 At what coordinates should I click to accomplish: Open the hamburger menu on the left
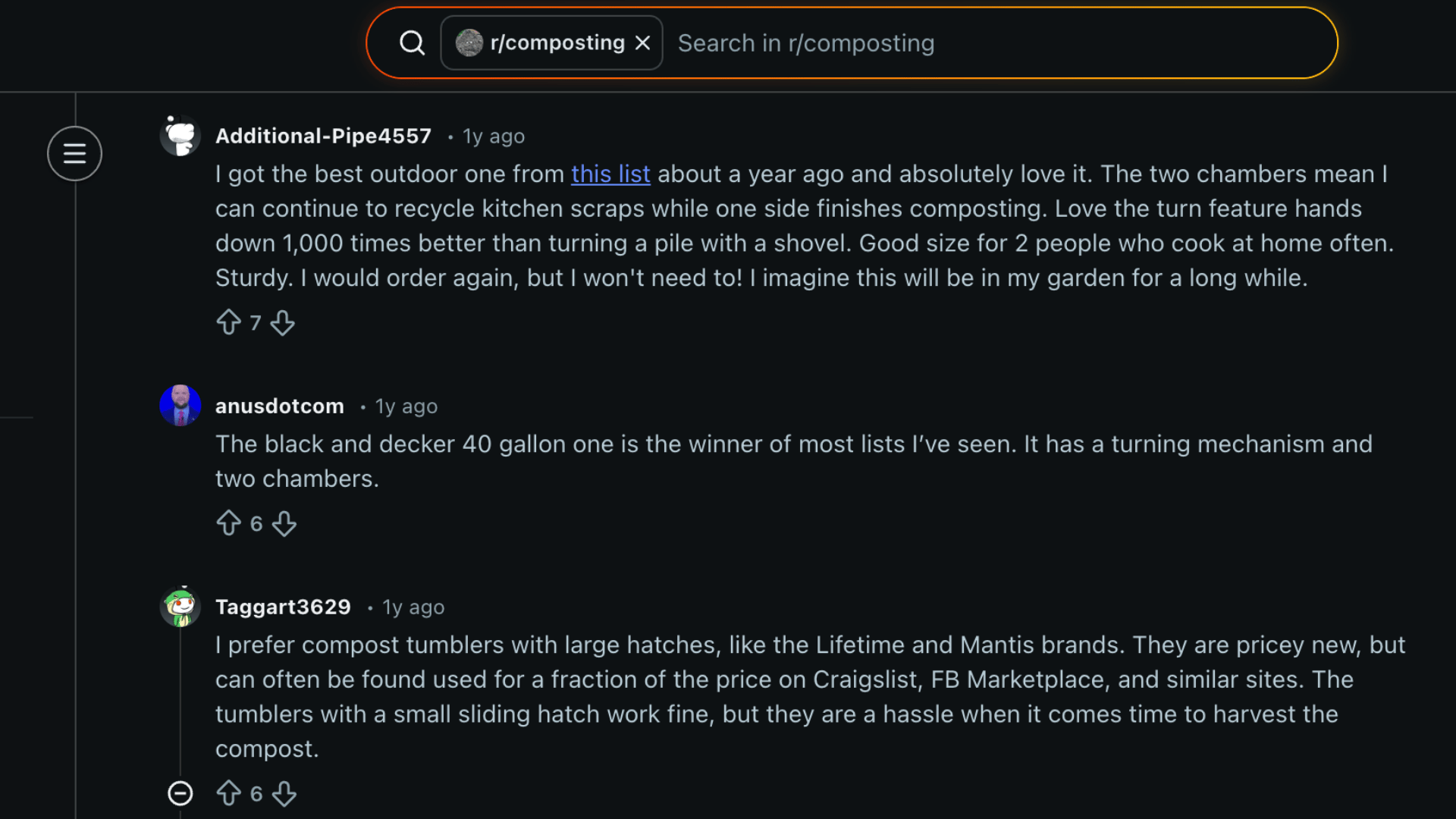74,153
